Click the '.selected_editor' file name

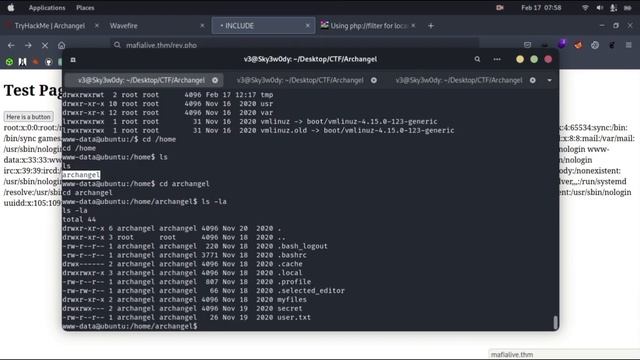click(311, 291)
